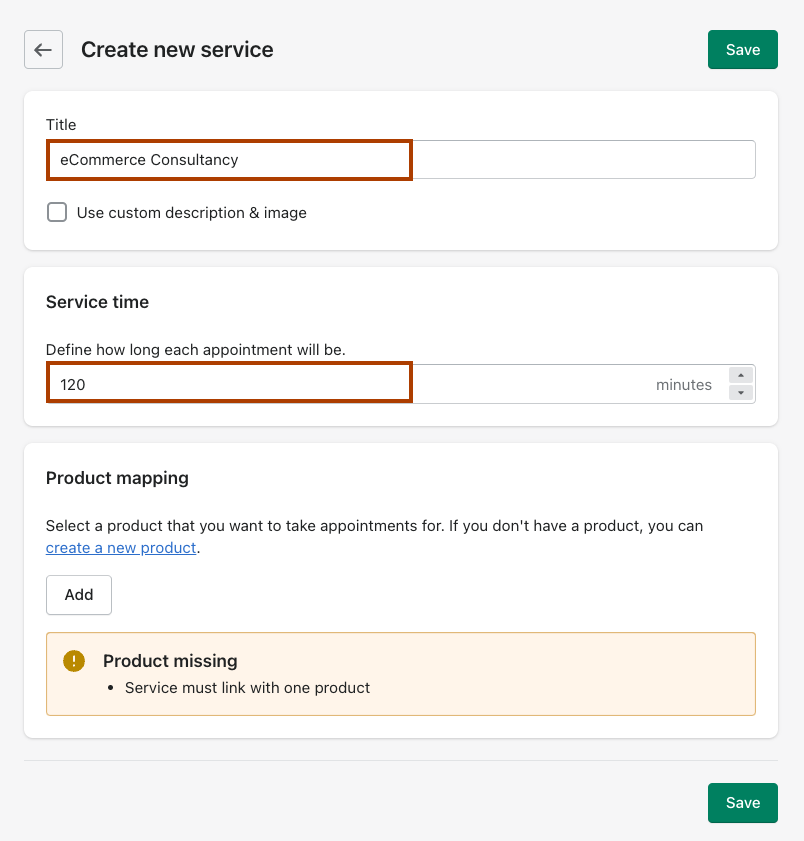Click the Product missing banner title
This screenshot has height=841, width=804.
click(x=170, y=661)
